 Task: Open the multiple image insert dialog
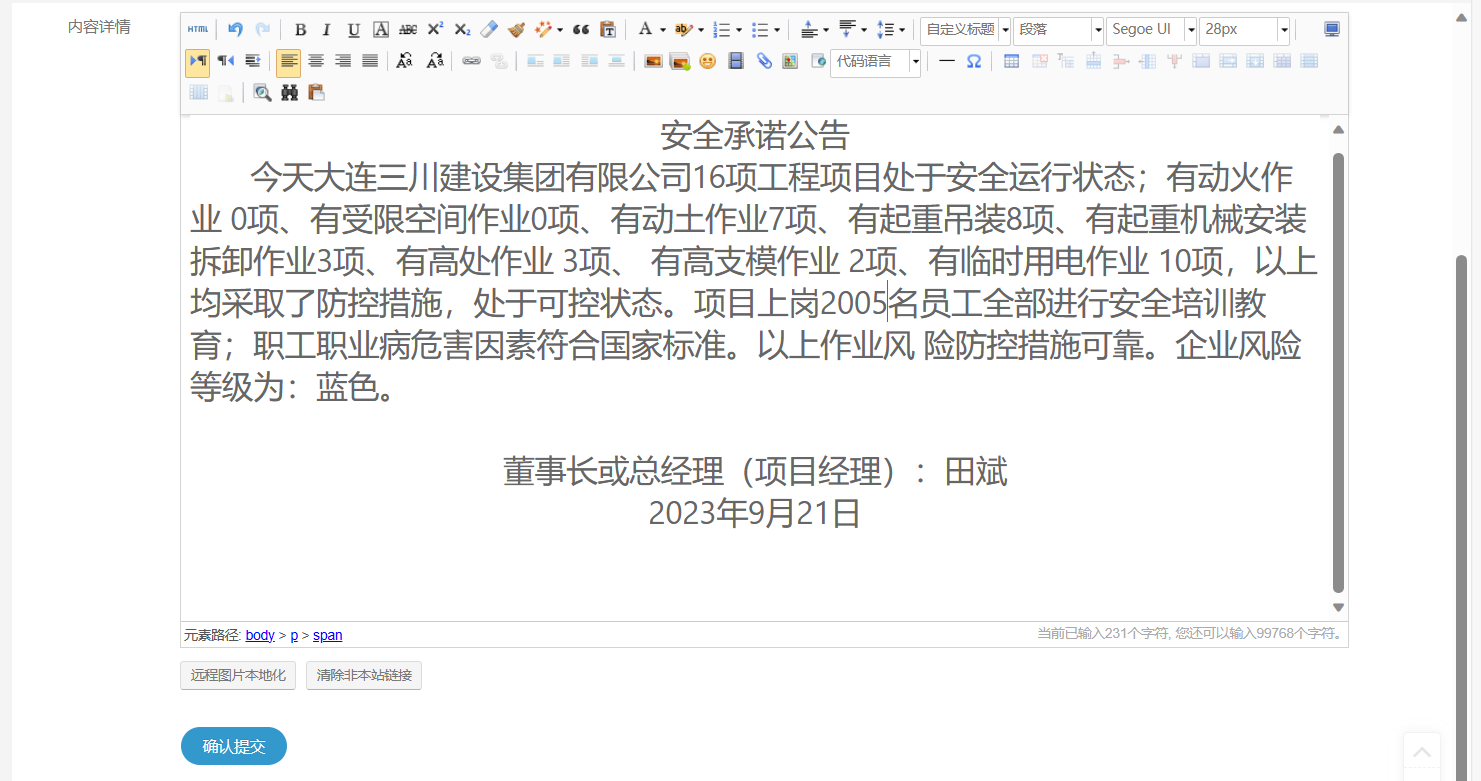680,62
